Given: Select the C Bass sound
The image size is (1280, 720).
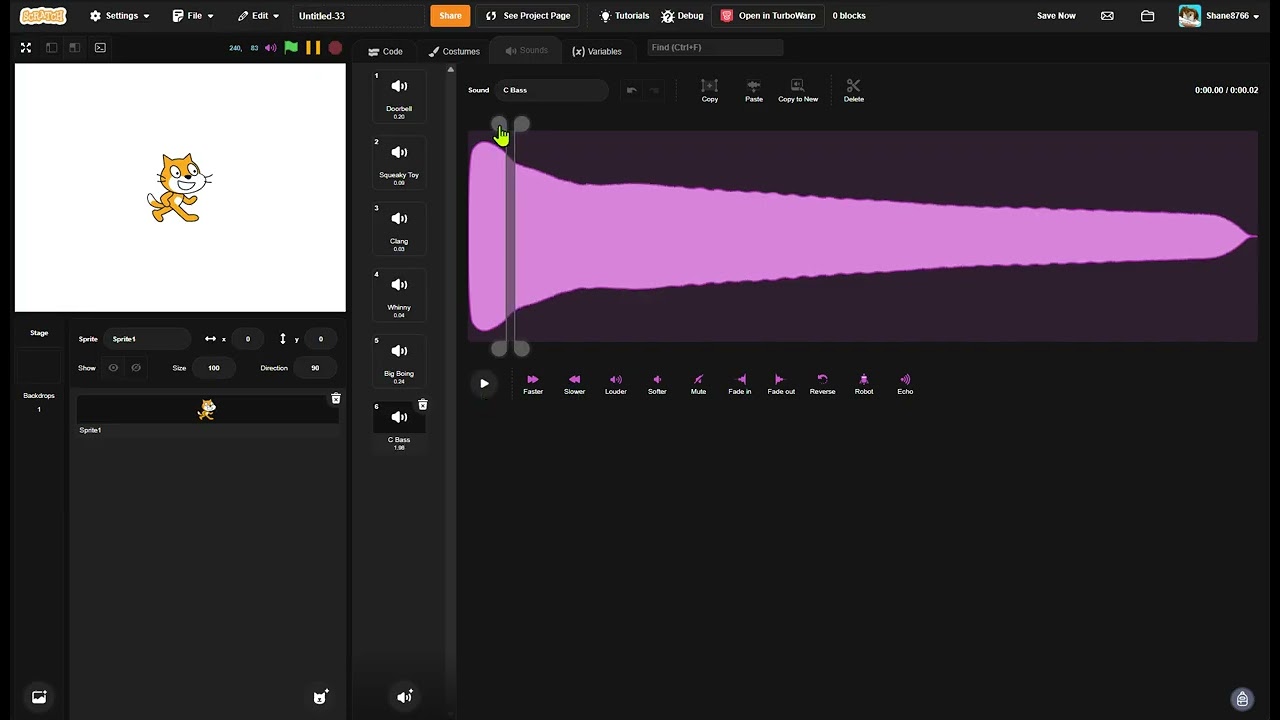Looking at the screenshot, I should pyautogui.click(x=399, y=428).
